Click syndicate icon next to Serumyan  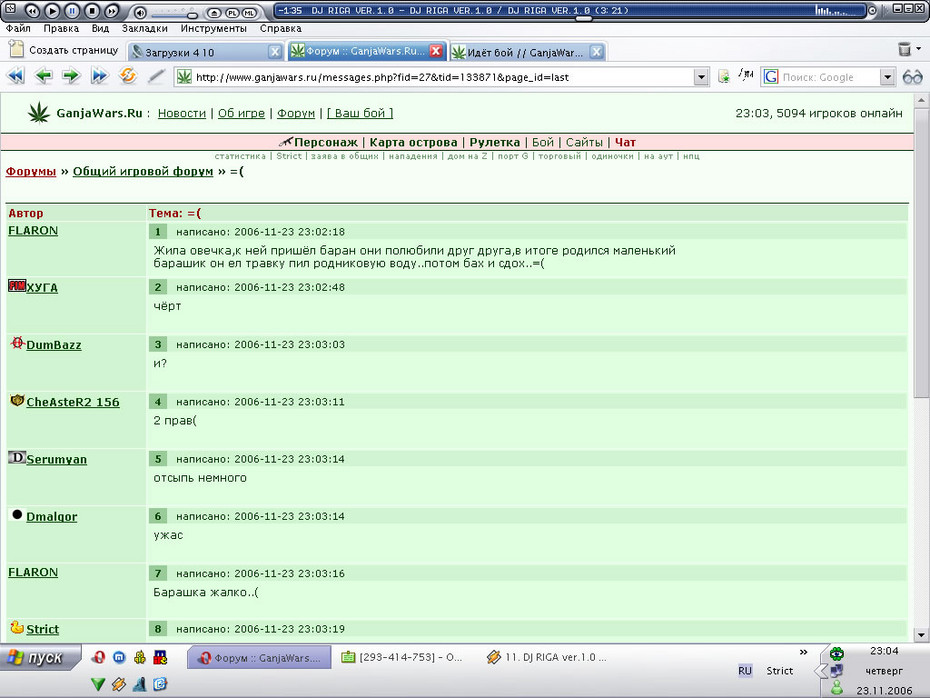coord(17,457)
